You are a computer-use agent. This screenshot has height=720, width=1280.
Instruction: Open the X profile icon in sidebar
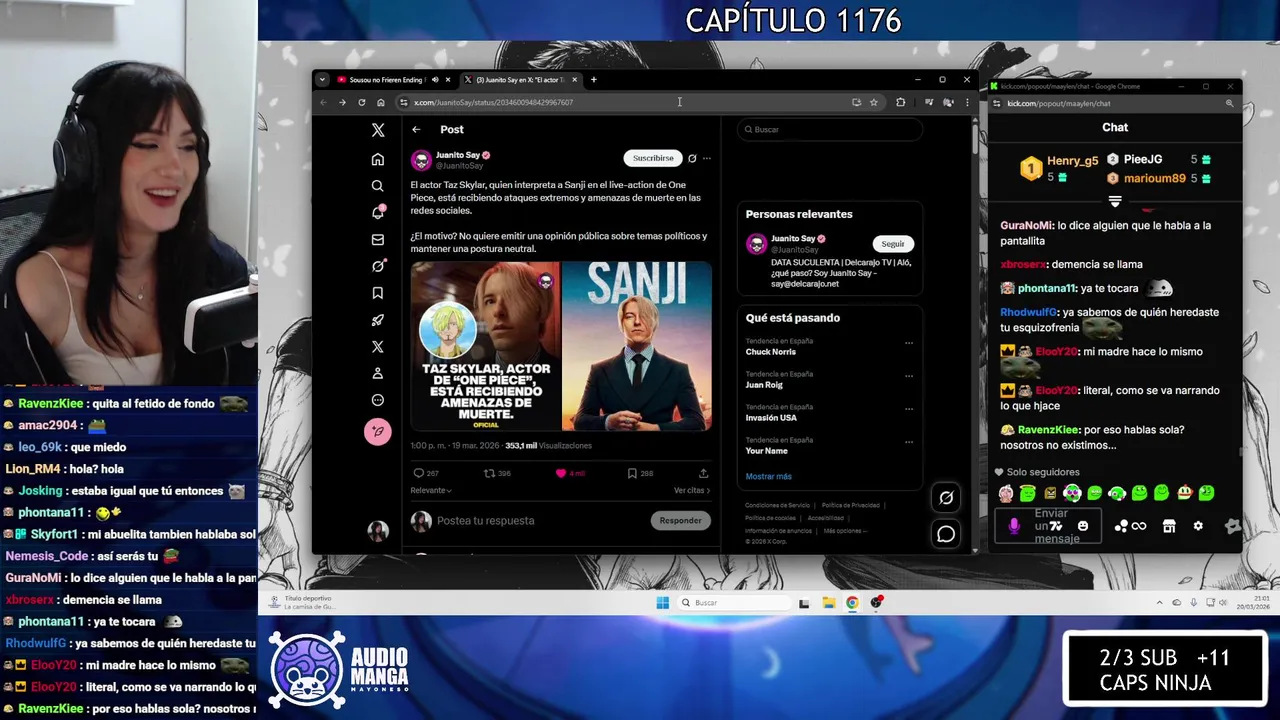[377, 373]
